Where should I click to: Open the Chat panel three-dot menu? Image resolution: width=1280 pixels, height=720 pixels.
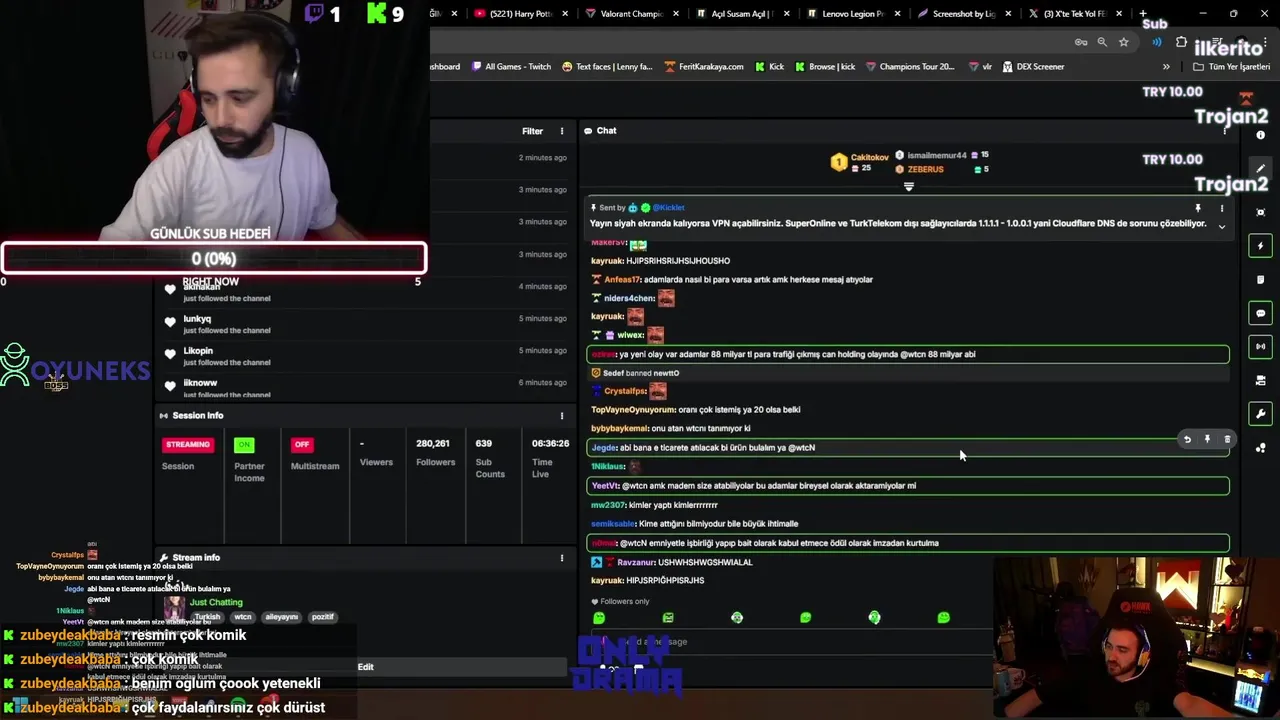[x=1225, y=131]
